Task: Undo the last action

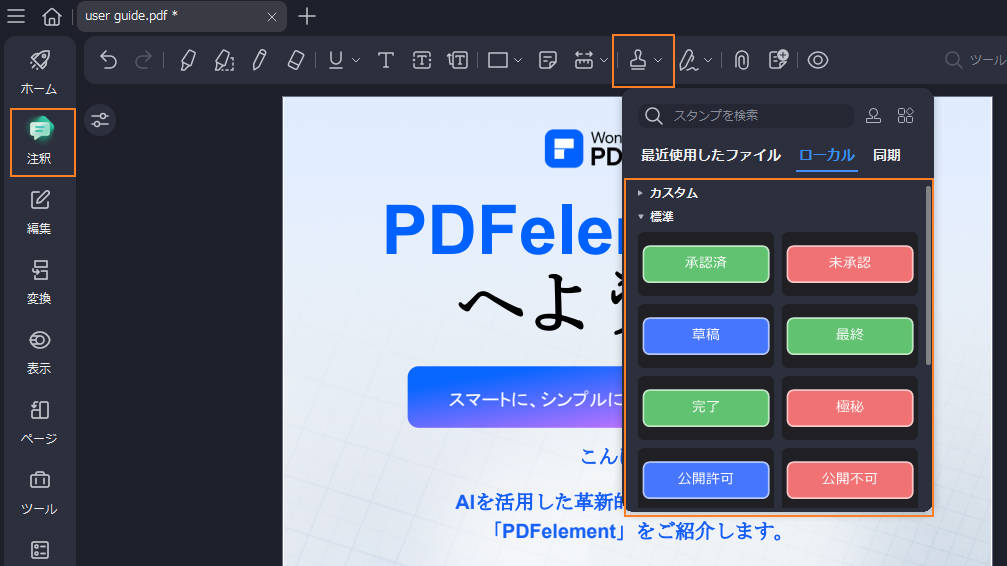Action: [108, 60]
